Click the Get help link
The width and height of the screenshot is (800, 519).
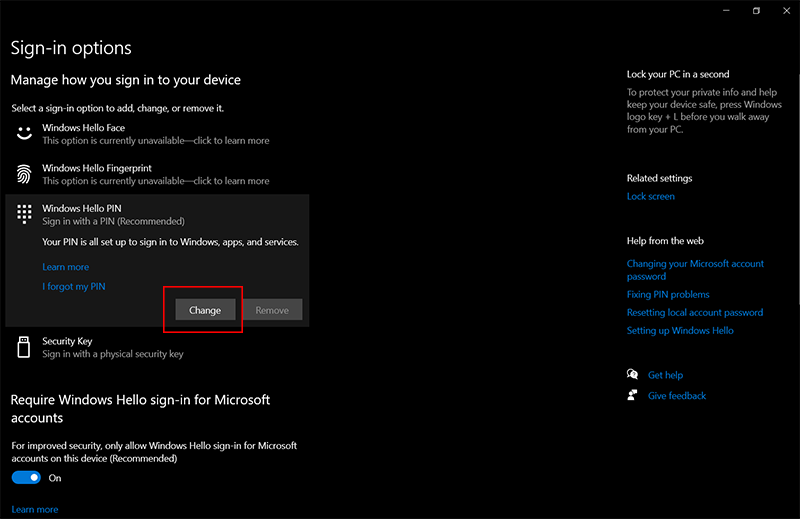pos(665,375)
